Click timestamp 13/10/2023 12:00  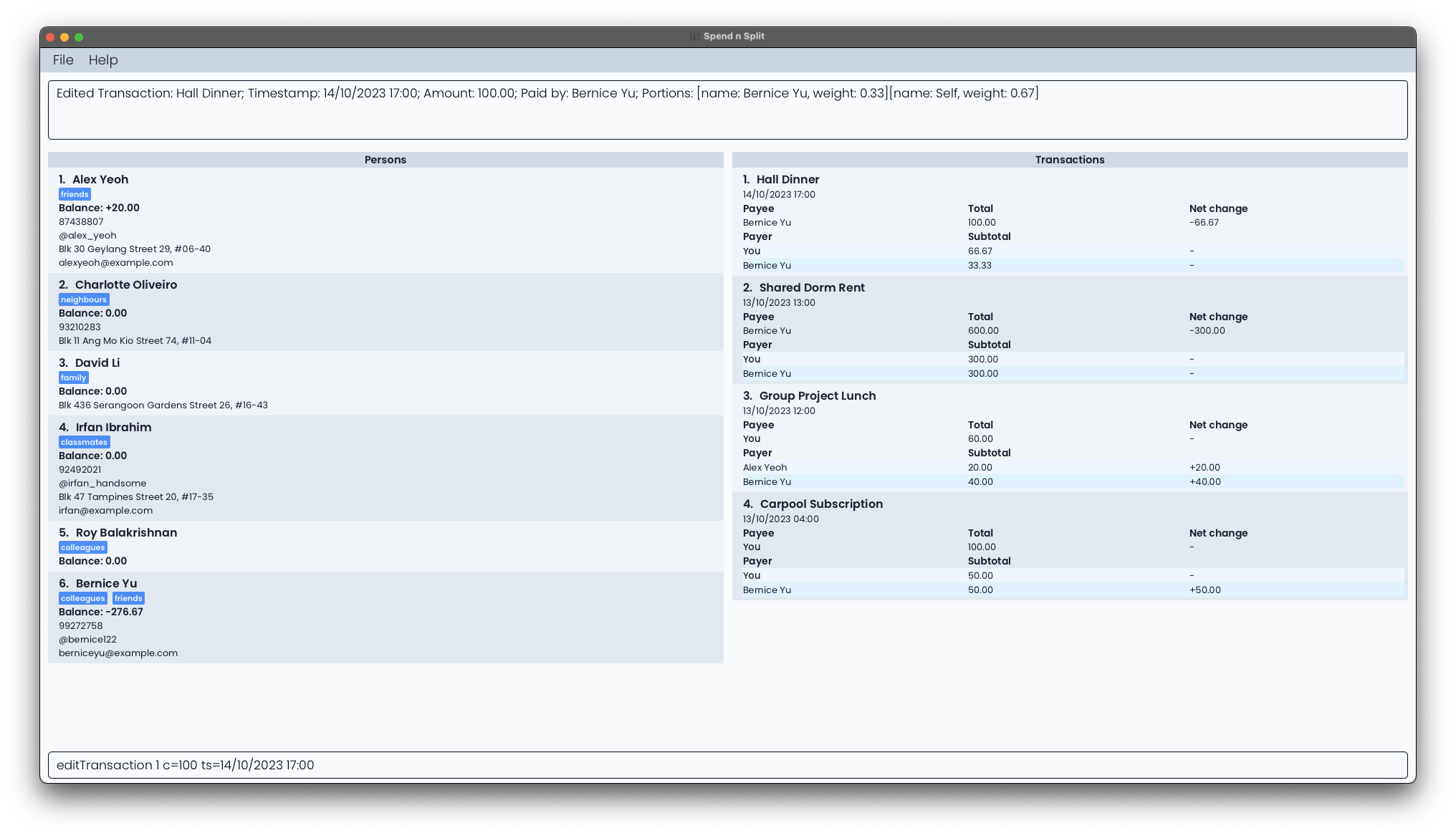click(779, 411)
